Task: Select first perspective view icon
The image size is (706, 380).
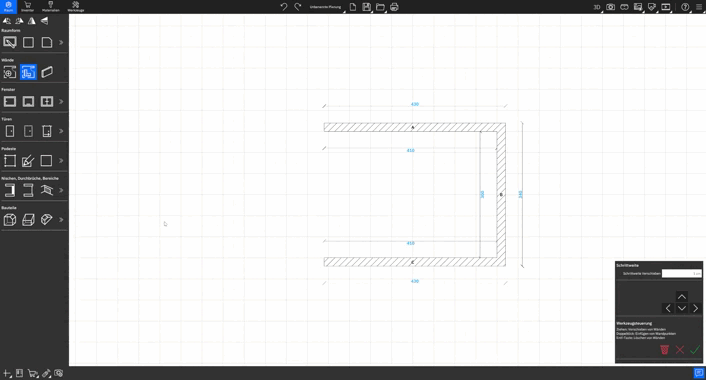Action: (7, 21)
